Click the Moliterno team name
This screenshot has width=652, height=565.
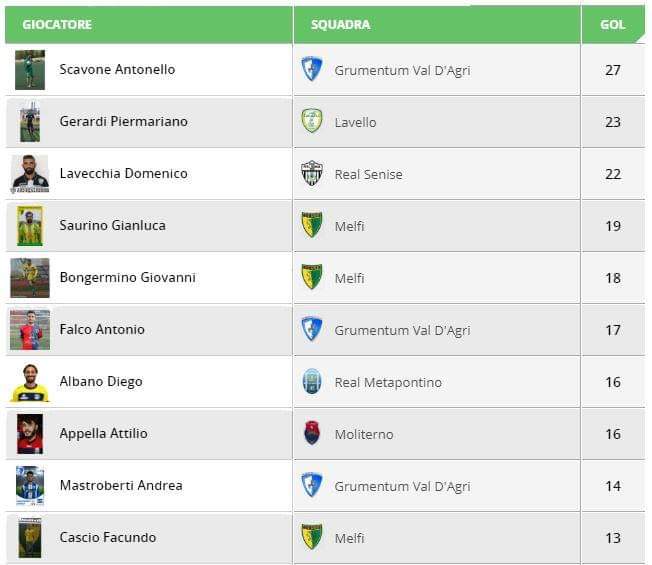pos(364,434)
